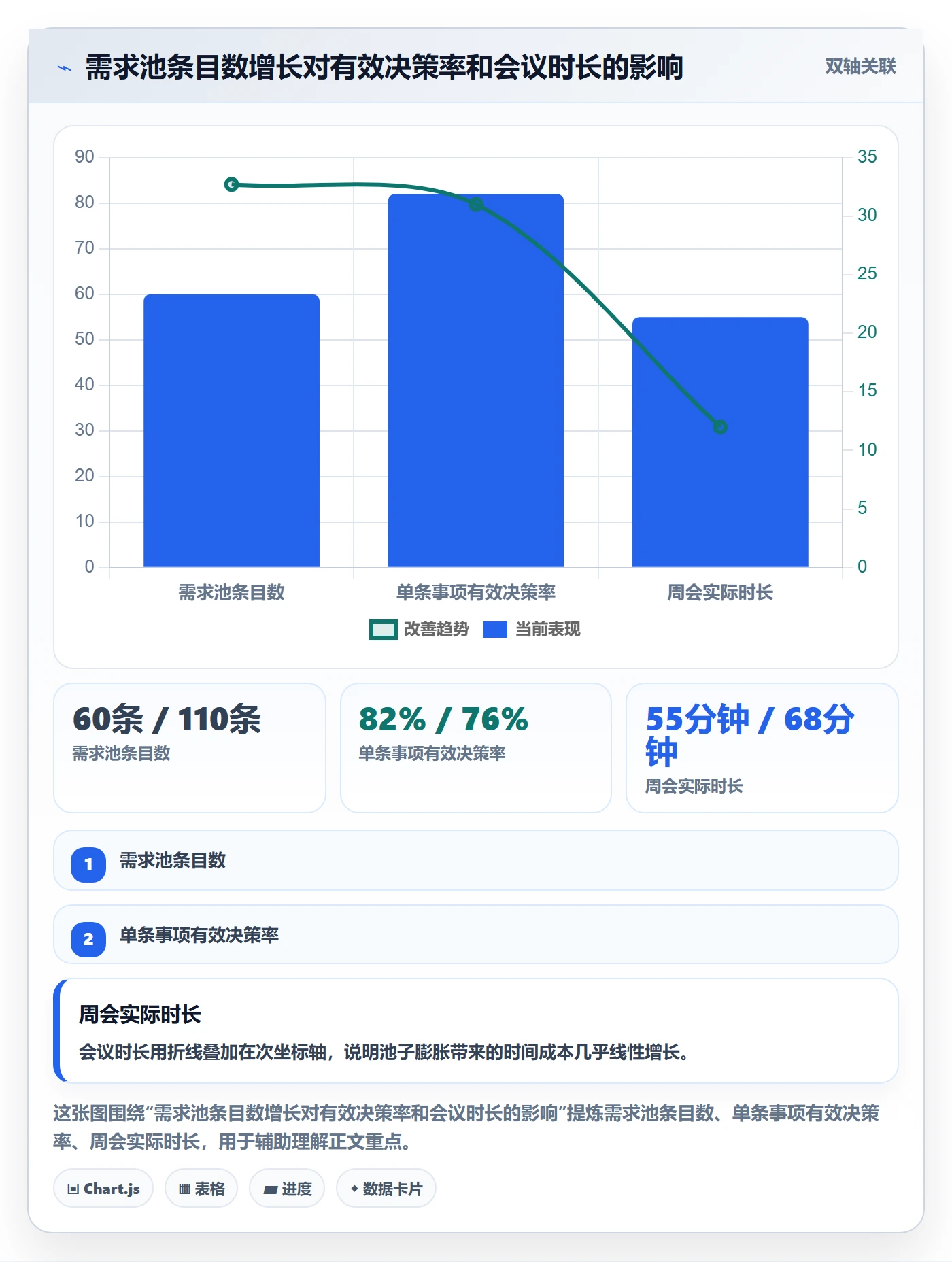Click the 改善趋势 legend label

tap(437, 630)
